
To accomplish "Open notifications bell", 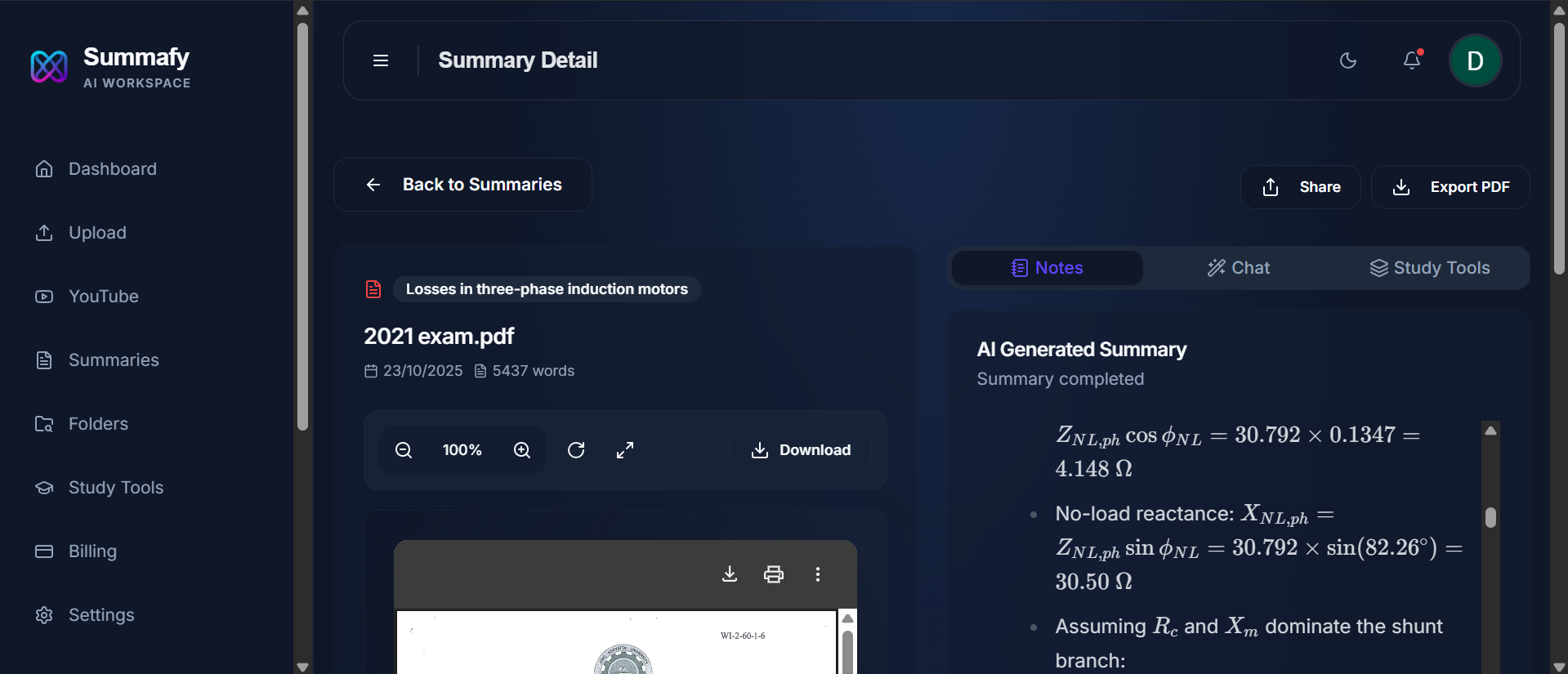I will 1412,60.
